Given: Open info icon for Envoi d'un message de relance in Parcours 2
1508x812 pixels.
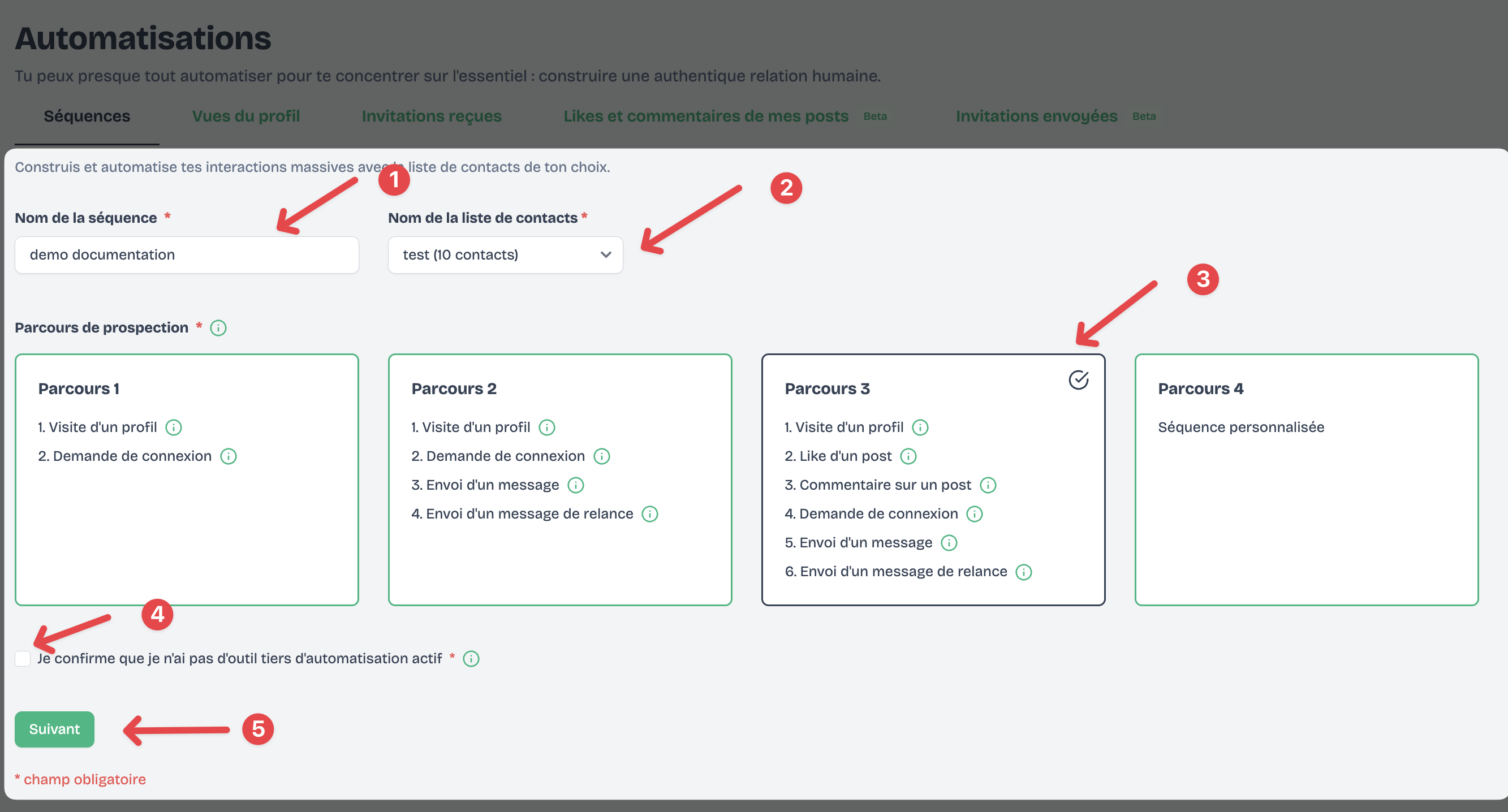Looking at the screenshot, I should [x=650, y=514].
